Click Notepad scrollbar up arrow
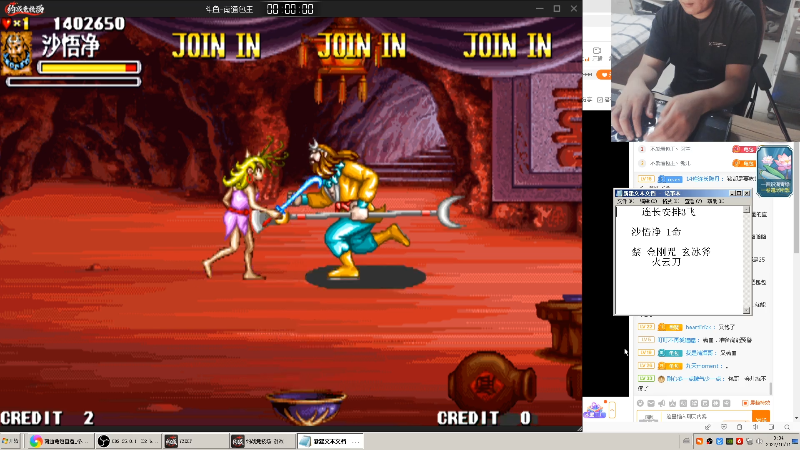800x450 pixels. [x=746, y=209]
